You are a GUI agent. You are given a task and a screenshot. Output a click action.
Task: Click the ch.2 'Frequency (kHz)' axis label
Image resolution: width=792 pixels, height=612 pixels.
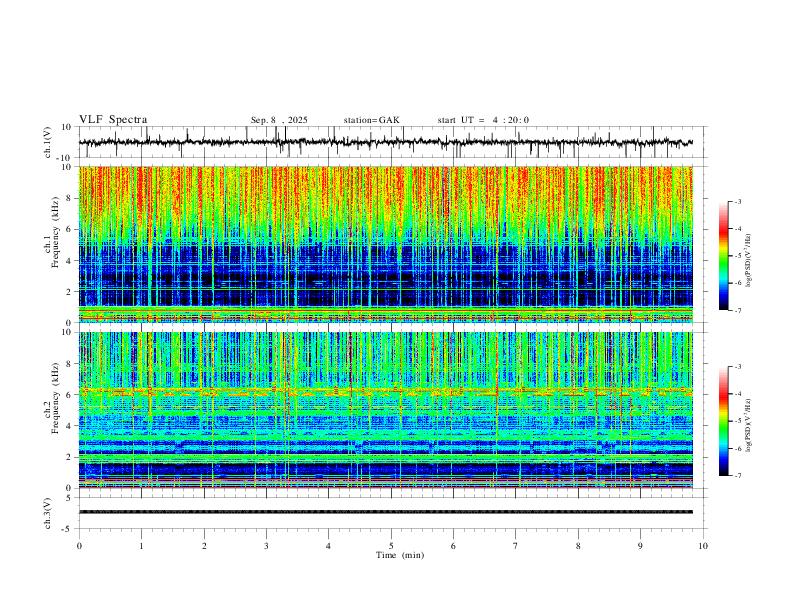[x=56, y=398]
